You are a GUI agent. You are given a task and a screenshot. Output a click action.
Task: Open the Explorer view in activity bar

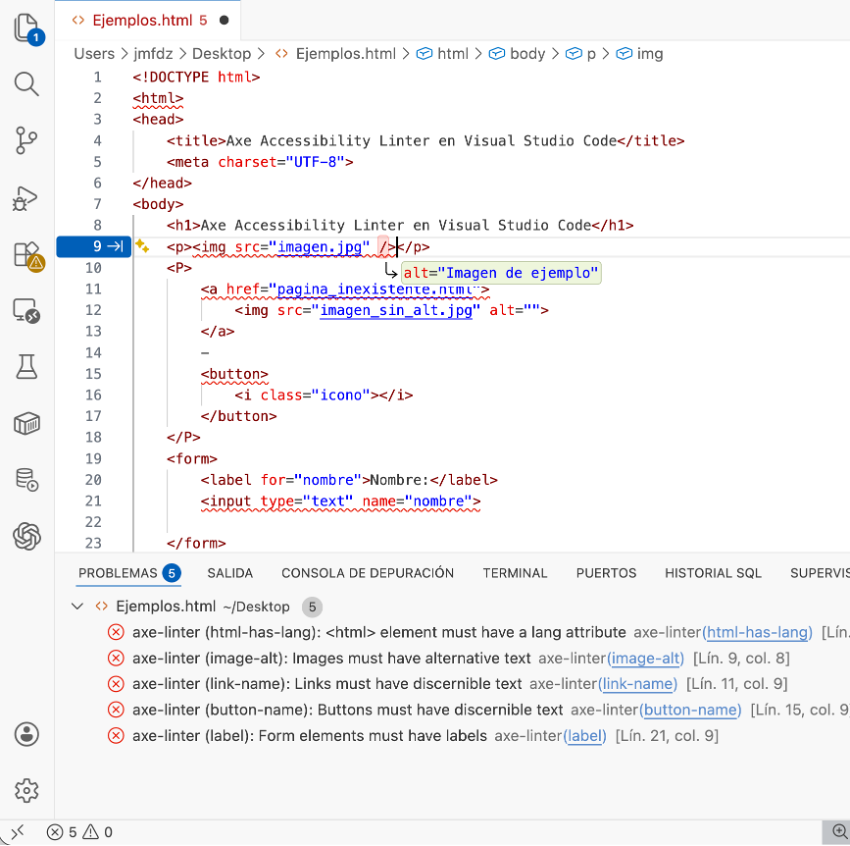pyautogui.click(x=27, y=29)
